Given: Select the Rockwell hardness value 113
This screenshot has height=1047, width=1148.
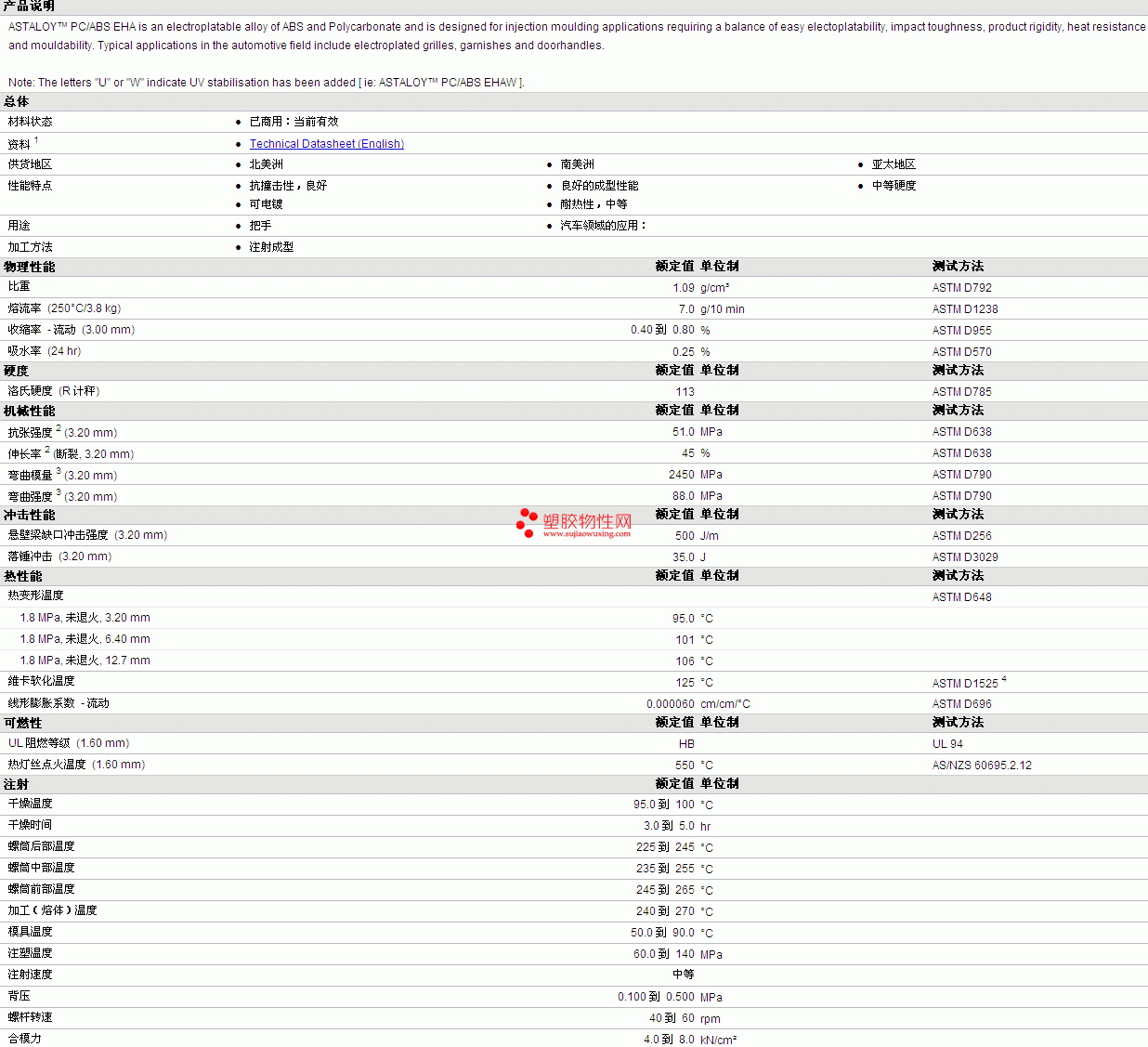Looking at the screenshot, I should tap(685, 392).
